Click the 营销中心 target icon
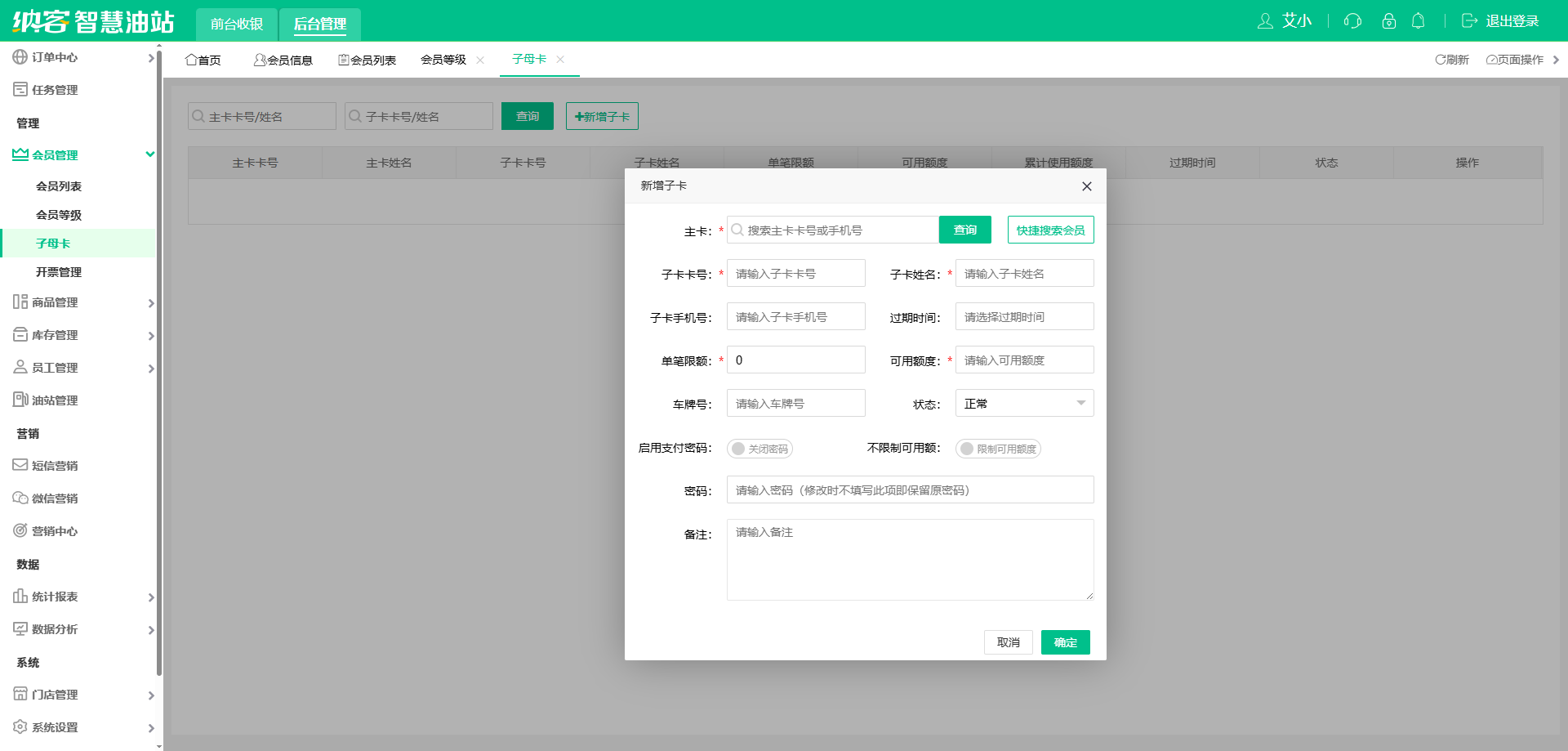The width and height of the screenshot is (1568, 751). click(20, 530)
